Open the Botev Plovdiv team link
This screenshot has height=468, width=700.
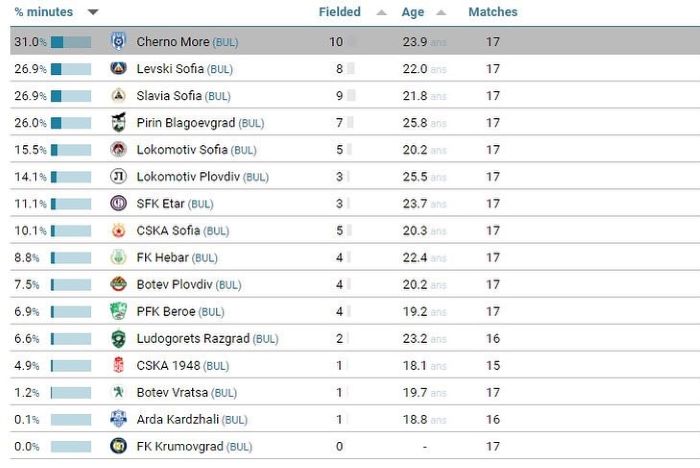174,284
